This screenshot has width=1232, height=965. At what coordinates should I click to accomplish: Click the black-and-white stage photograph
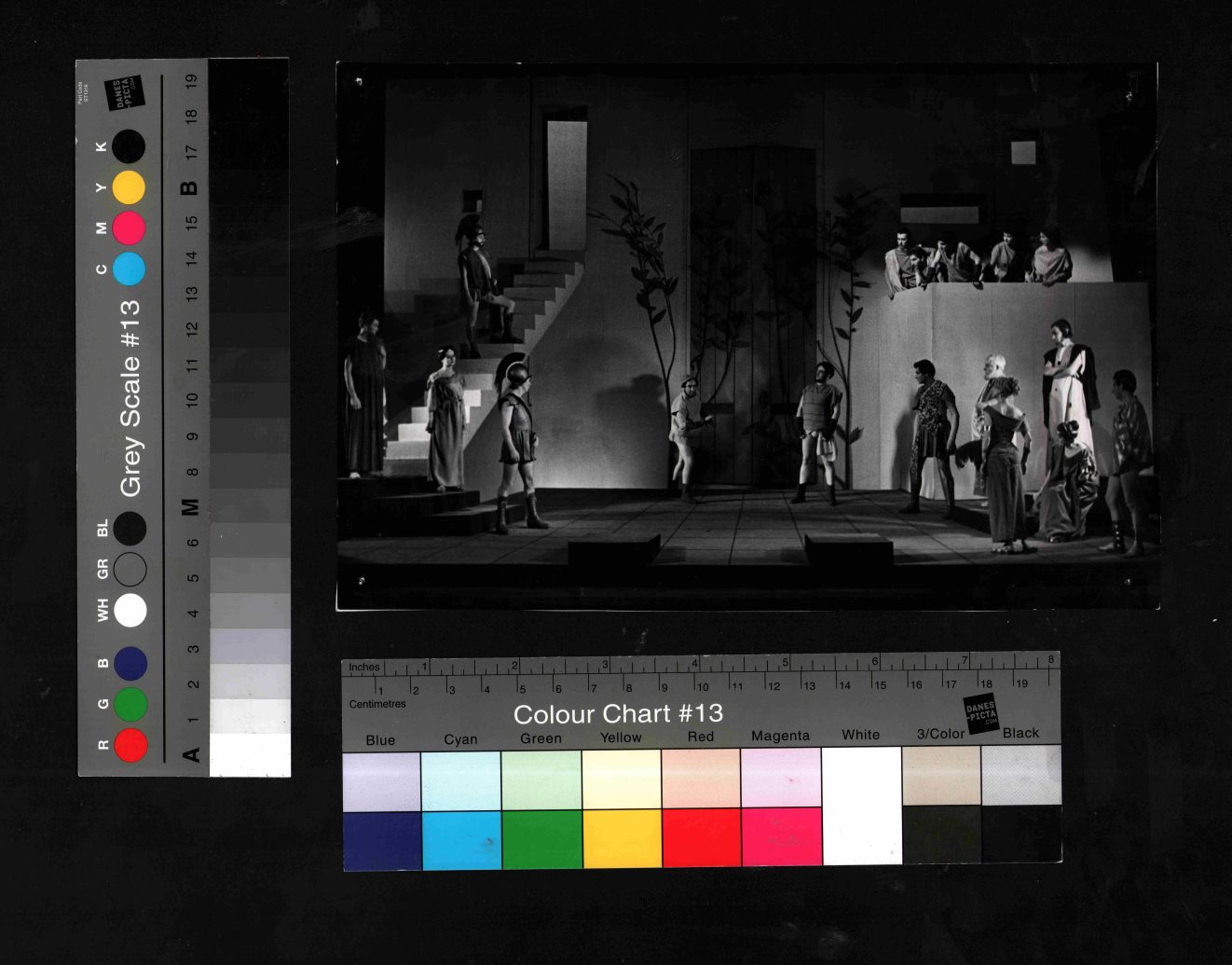tap(747, 336)
